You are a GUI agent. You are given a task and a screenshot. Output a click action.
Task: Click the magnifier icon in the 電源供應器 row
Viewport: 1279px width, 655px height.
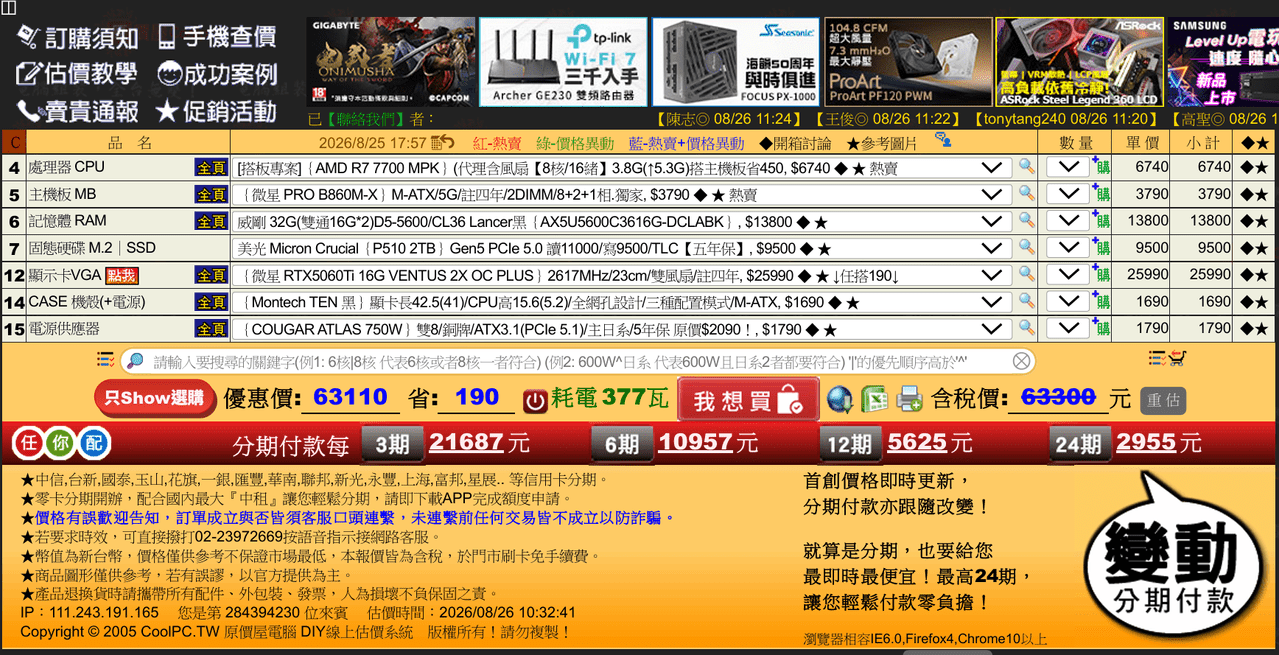(x=1026, y=329)
